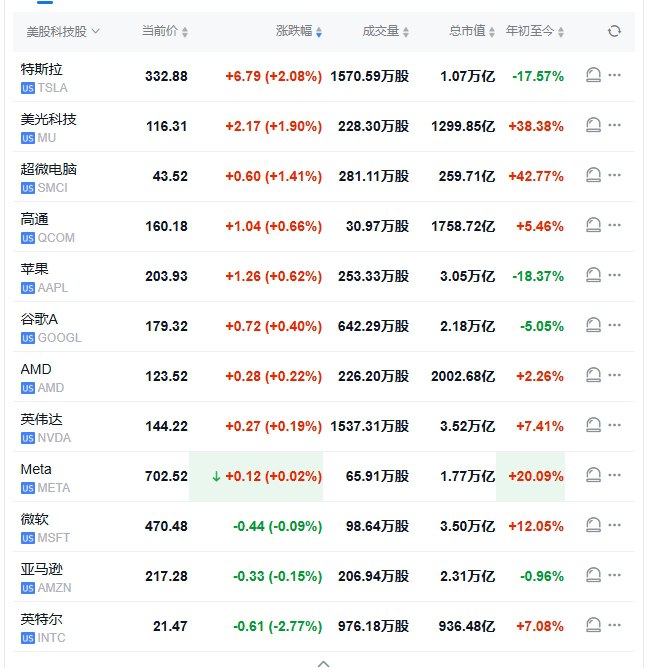Open more options for 超微电脑 row

tap(614, 175)
